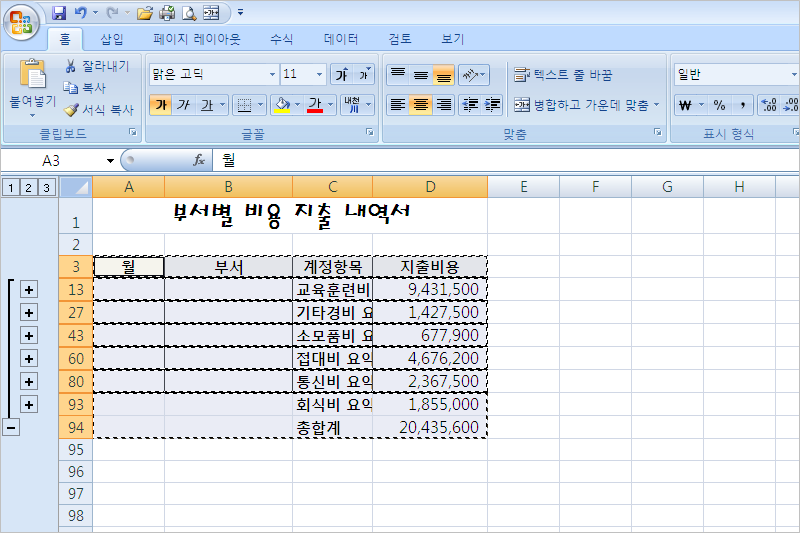Click the Office button logo
The width and height of the screenshot is (800, 533).
22,20
